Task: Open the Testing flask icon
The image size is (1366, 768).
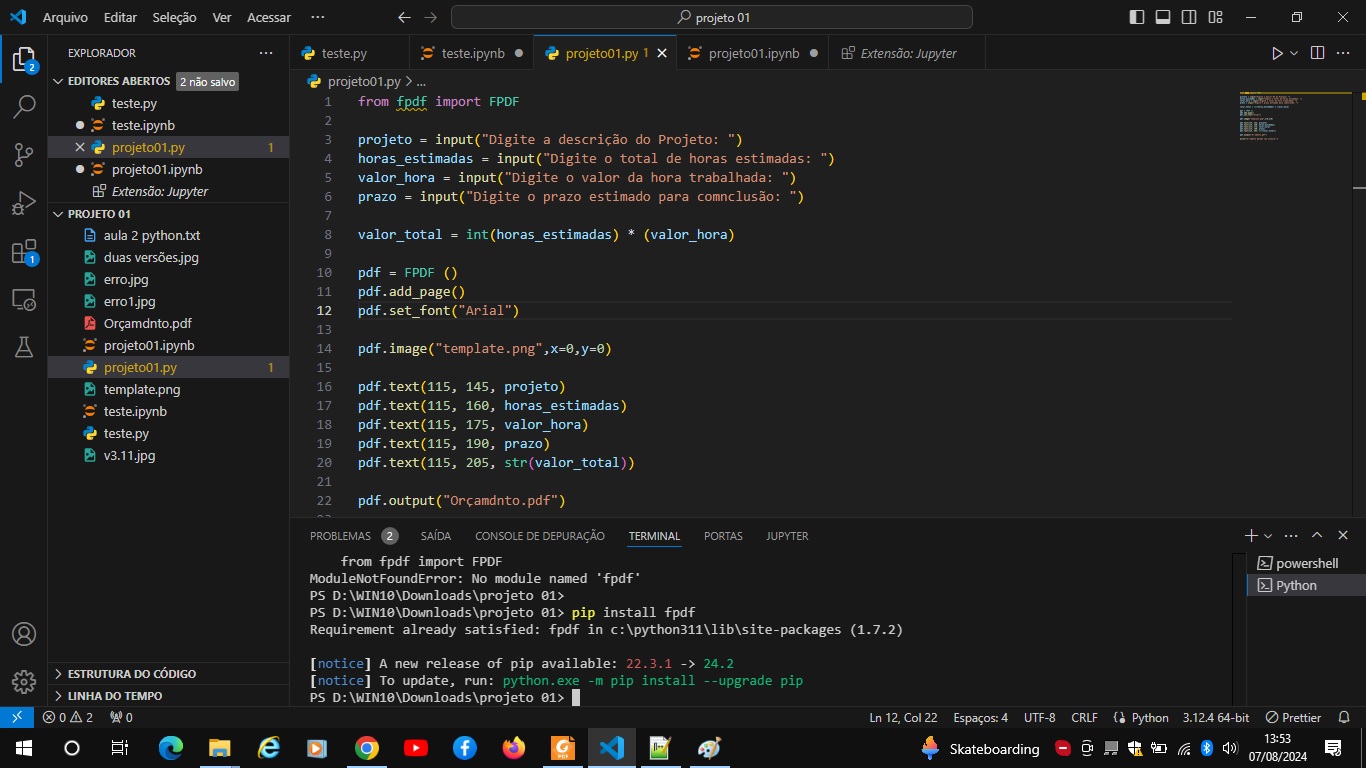Action: tap(24, 346)
